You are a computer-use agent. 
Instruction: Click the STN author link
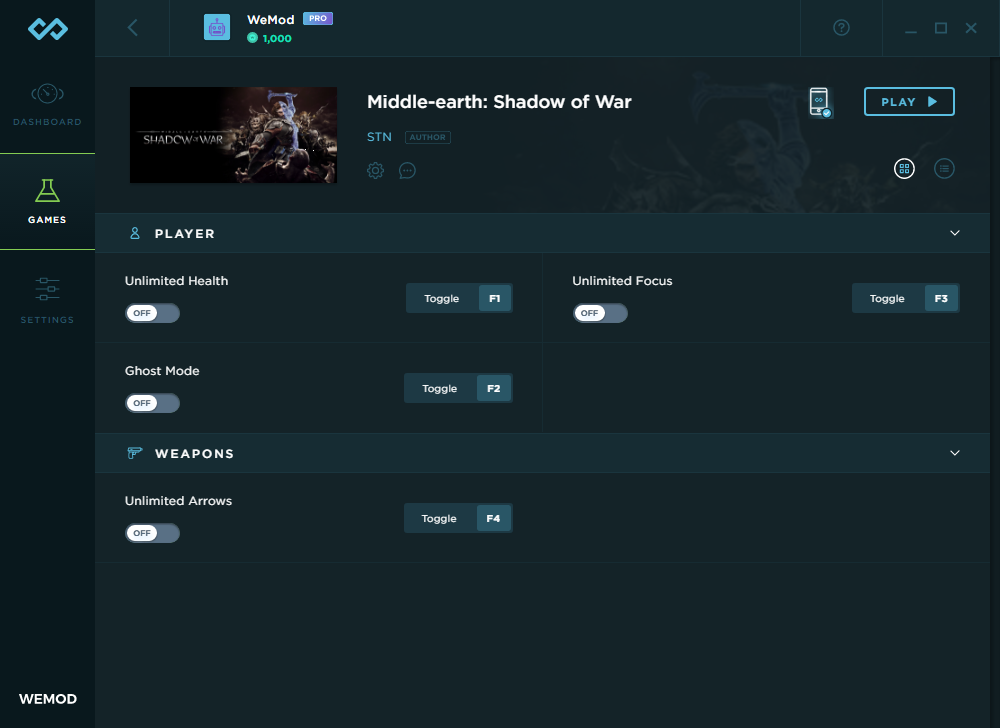click(379, 137)
